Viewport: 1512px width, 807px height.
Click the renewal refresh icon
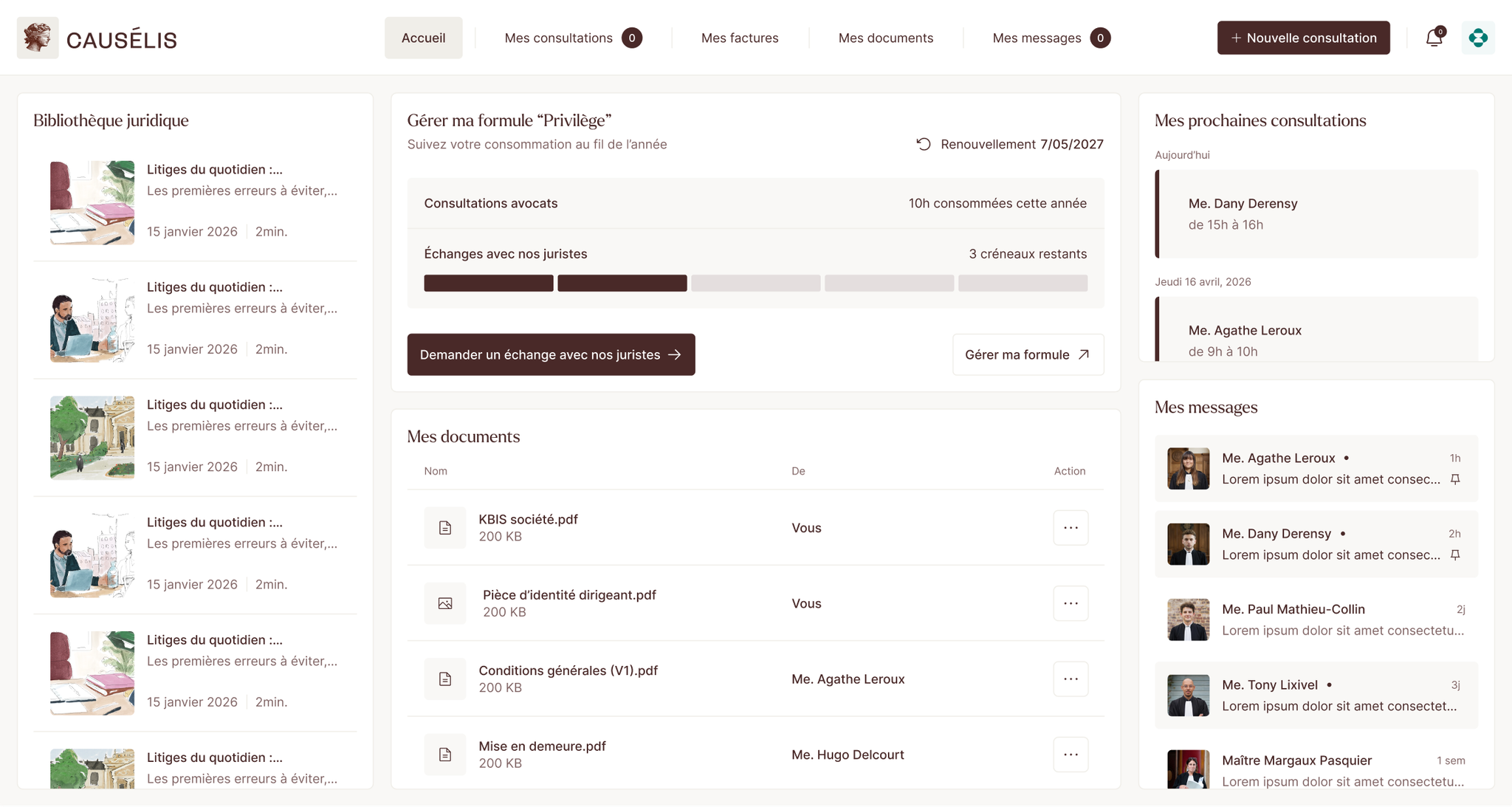924,144
